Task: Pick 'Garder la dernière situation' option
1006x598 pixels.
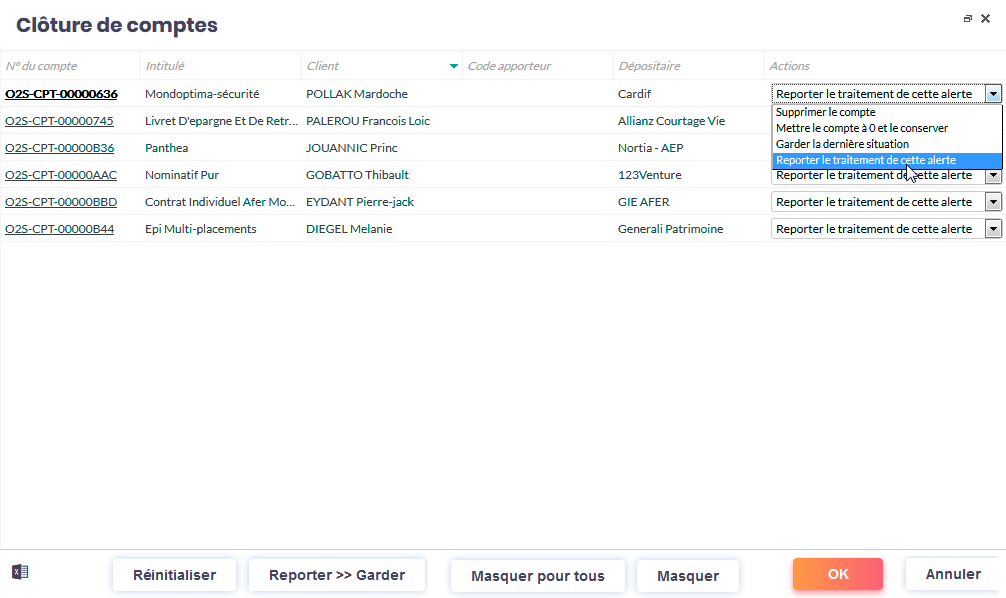Action: tap(842, 144)
